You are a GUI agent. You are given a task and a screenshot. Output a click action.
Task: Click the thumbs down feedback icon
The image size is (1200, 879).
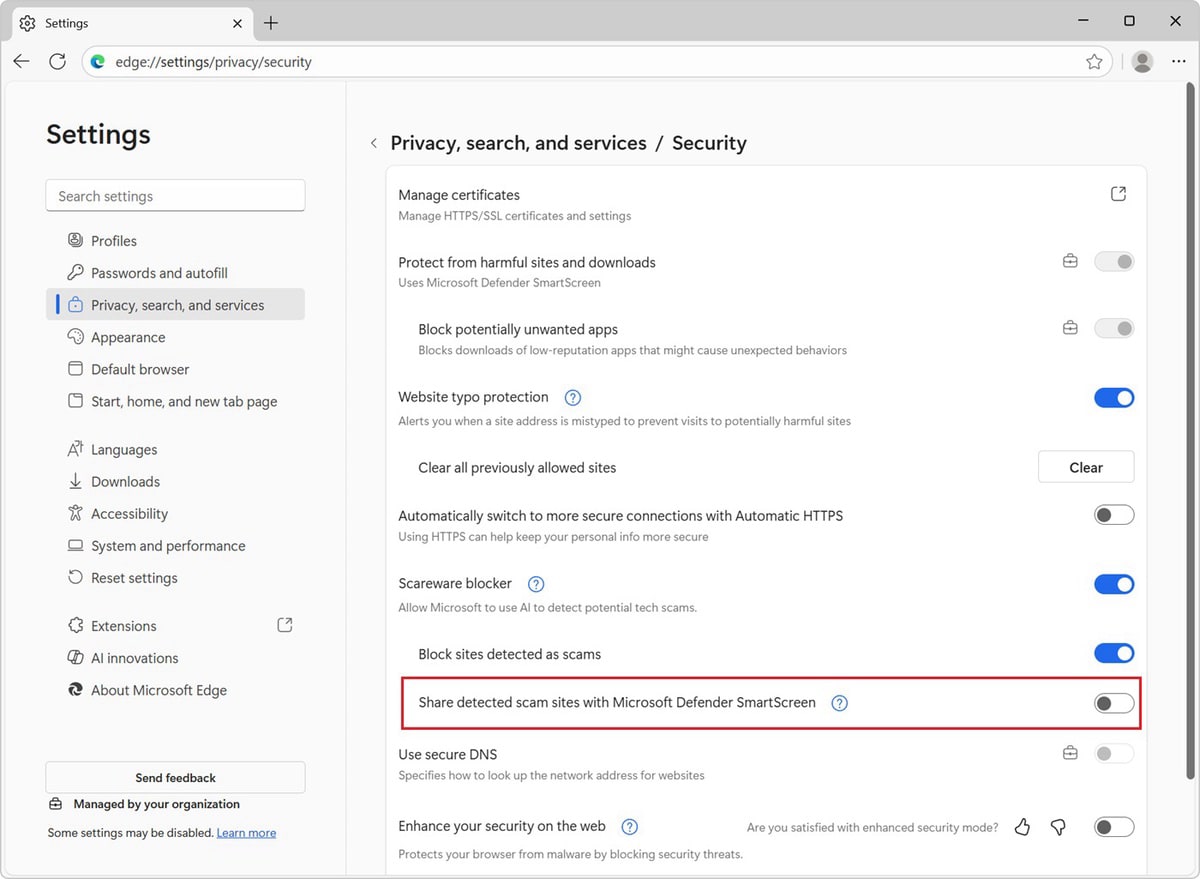pyautogui.click(x=1058, y=827)
